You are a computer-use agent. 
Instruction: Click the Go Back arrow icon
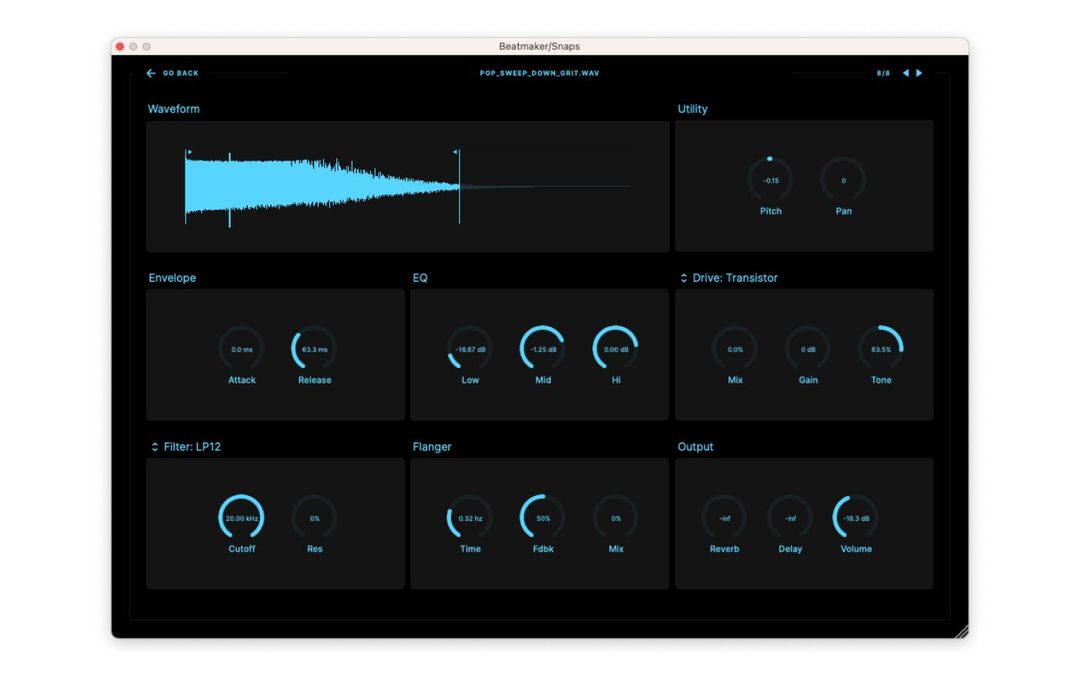(x=150, y=73)
